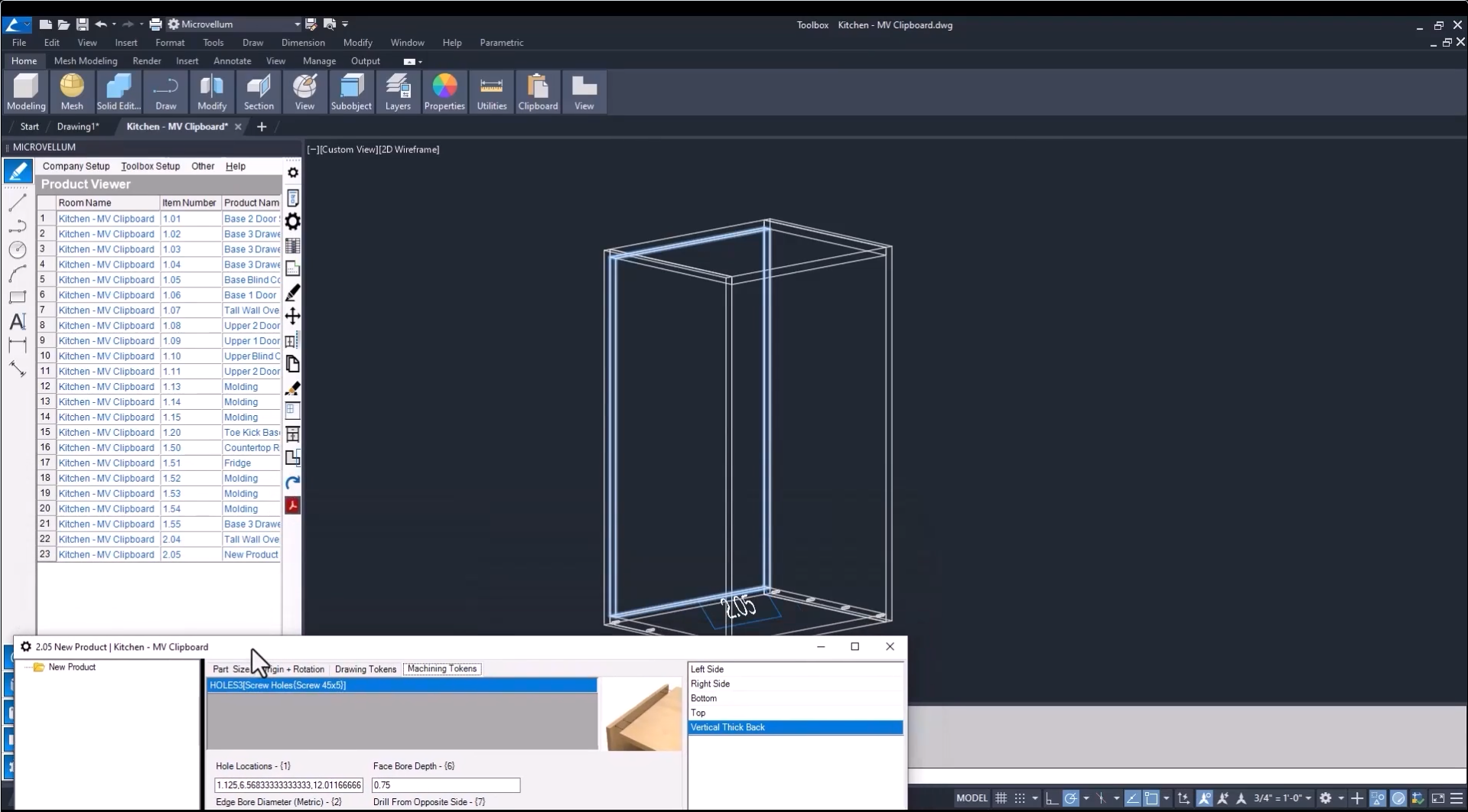
Task: Click the blue redo arrow icon in palette
Action: (292, 482)
